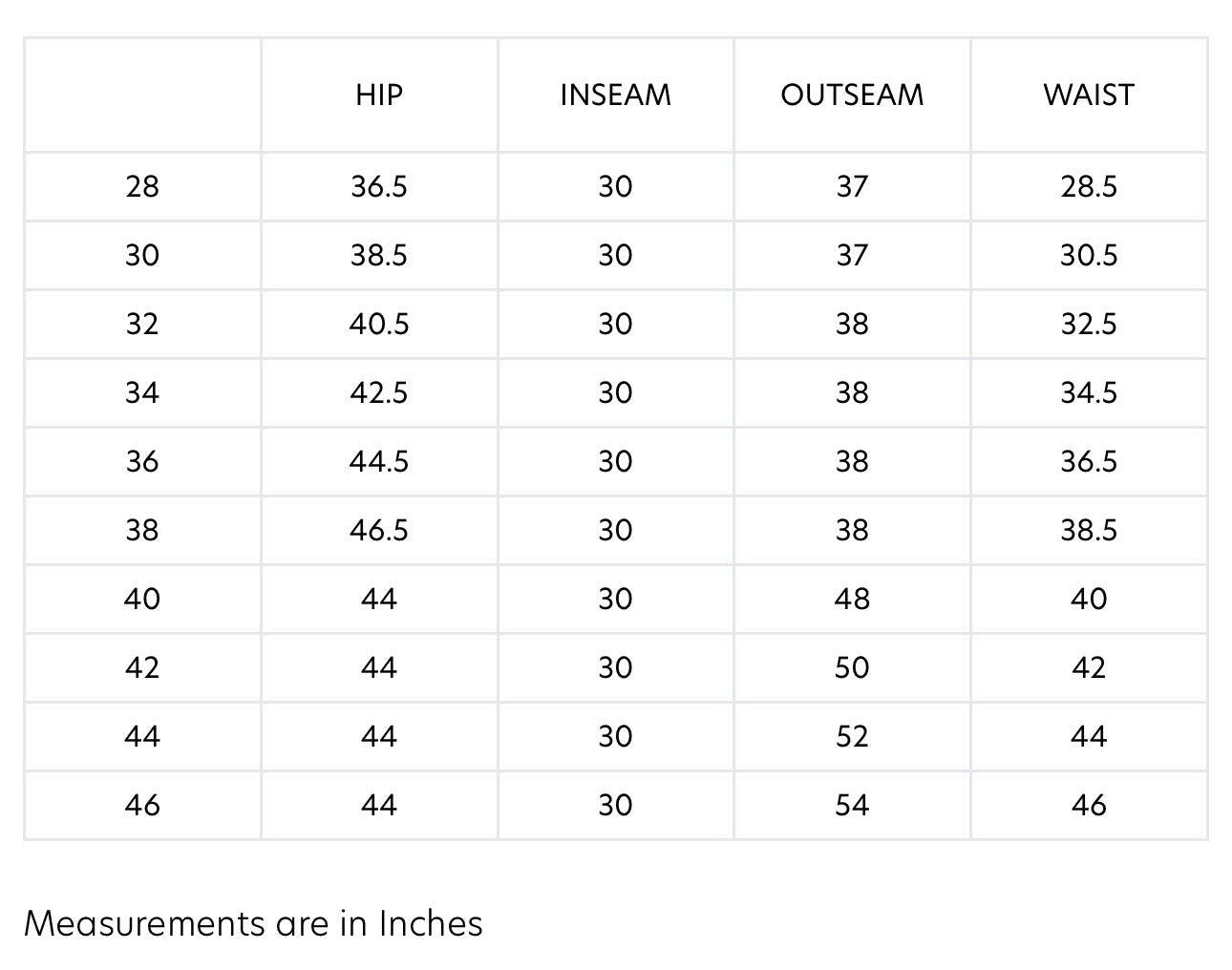
Task: Click outseam value 50 for size 42
Action: [852, 667]
